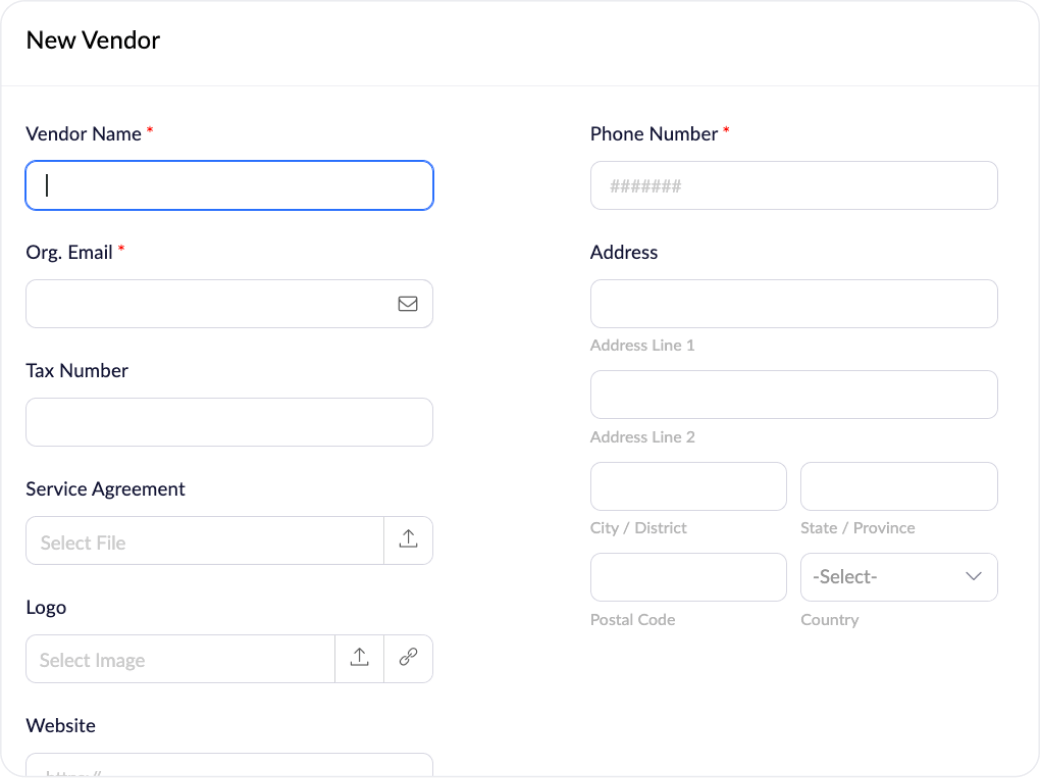Click the Website input below its label

click(229, 768)
